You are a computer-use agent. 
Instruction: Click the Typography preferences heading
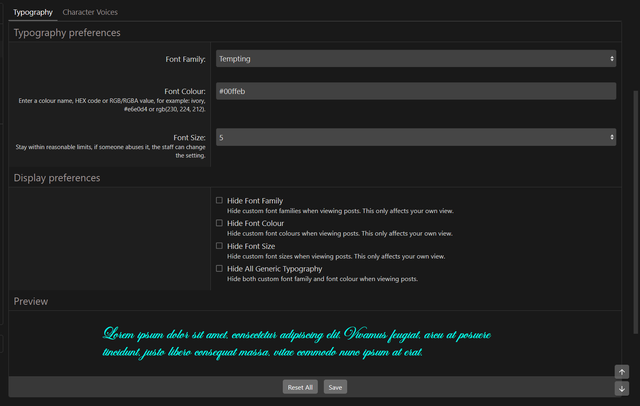pos(67,33)
